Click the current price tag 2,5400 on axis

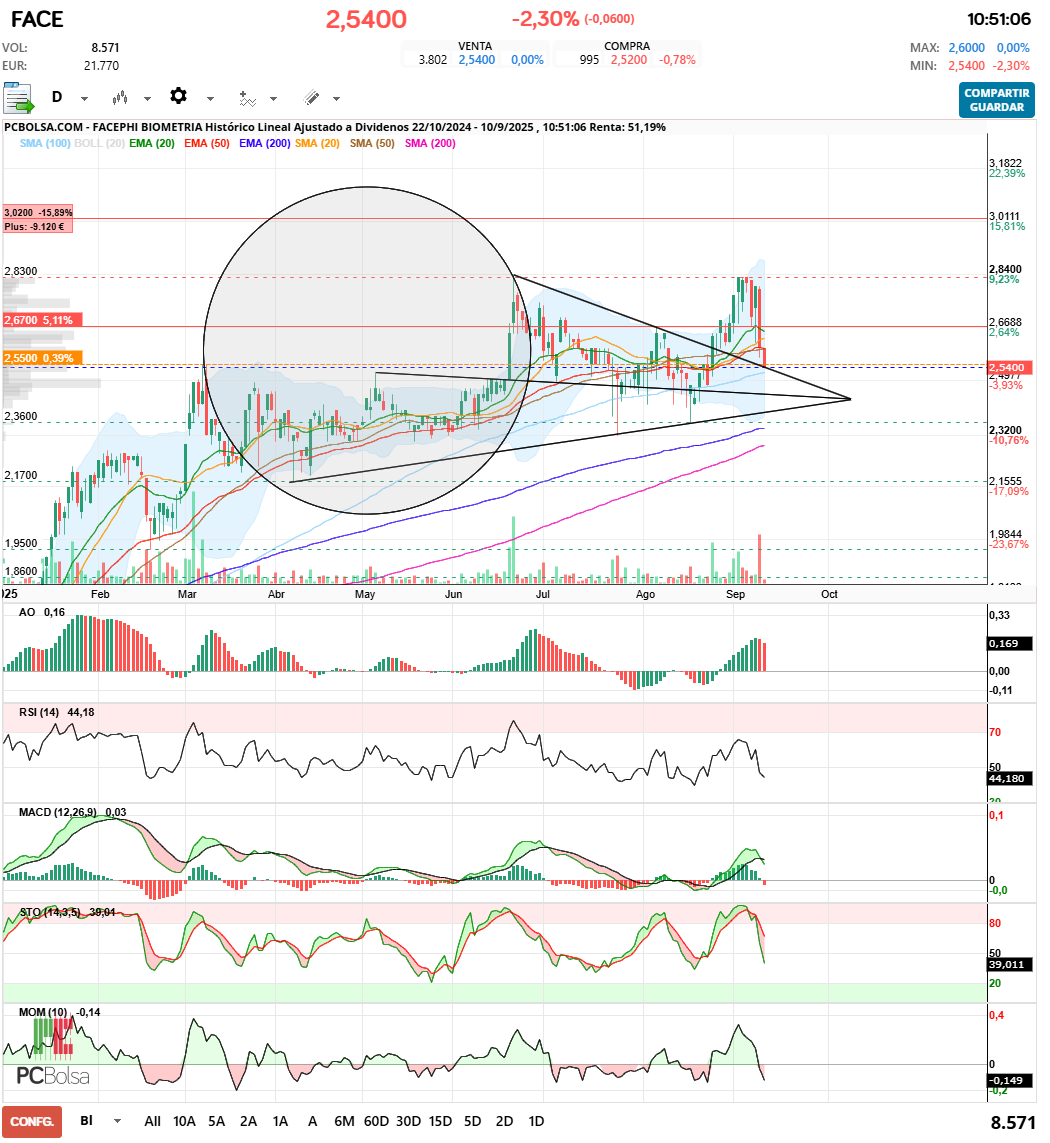(1007, 367)
